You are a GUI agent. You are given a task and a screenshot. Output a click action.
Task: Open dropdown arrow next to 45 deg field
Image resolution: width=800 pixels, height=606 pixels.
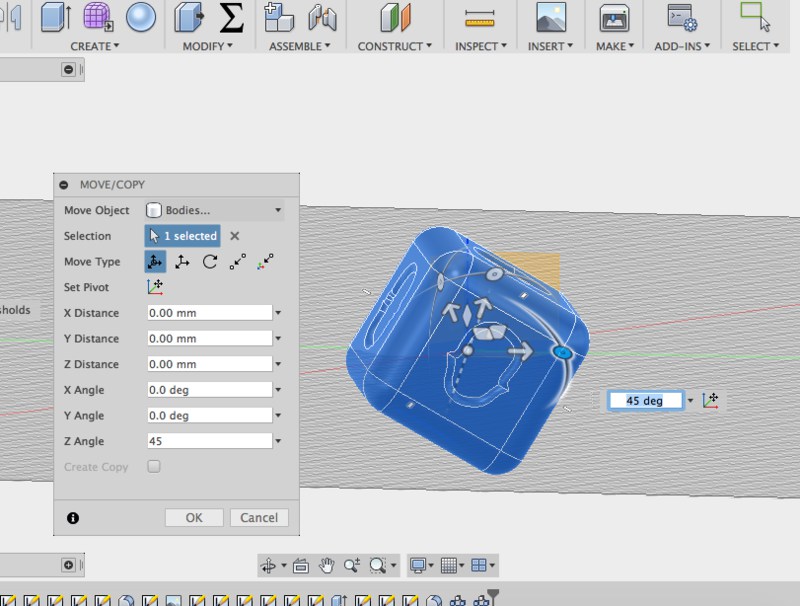tap(690, 400)
